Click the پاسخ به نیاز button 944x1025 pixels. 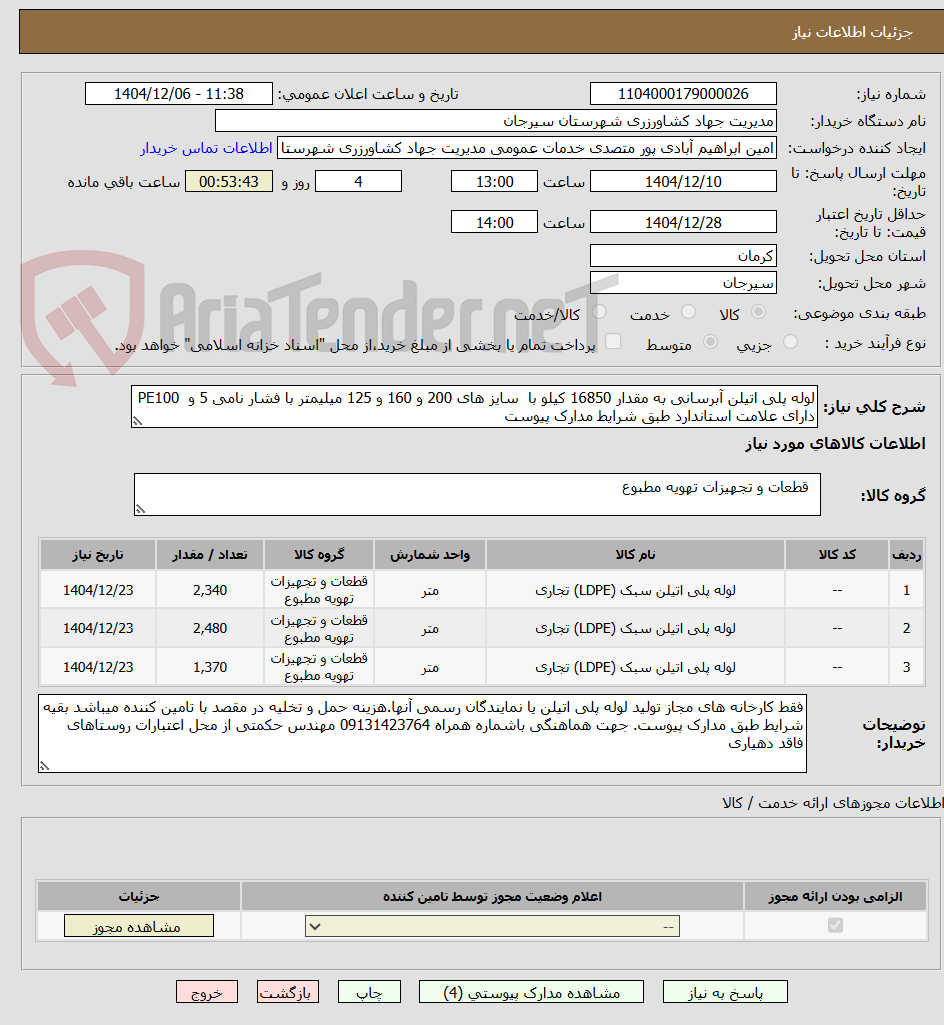tap(725, 992)
